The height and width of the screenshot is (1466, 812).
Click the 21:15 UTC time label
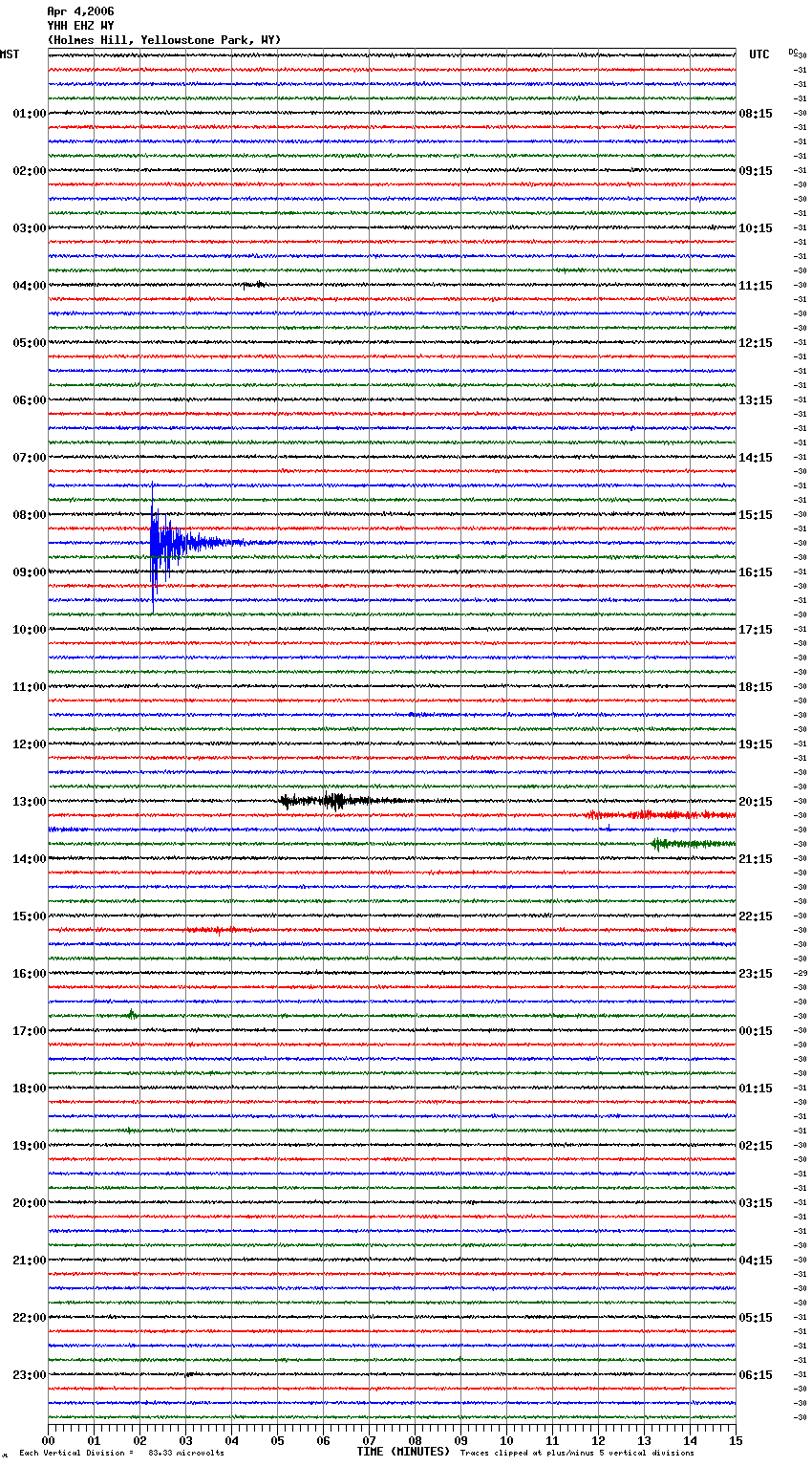(x=756, y=859)
